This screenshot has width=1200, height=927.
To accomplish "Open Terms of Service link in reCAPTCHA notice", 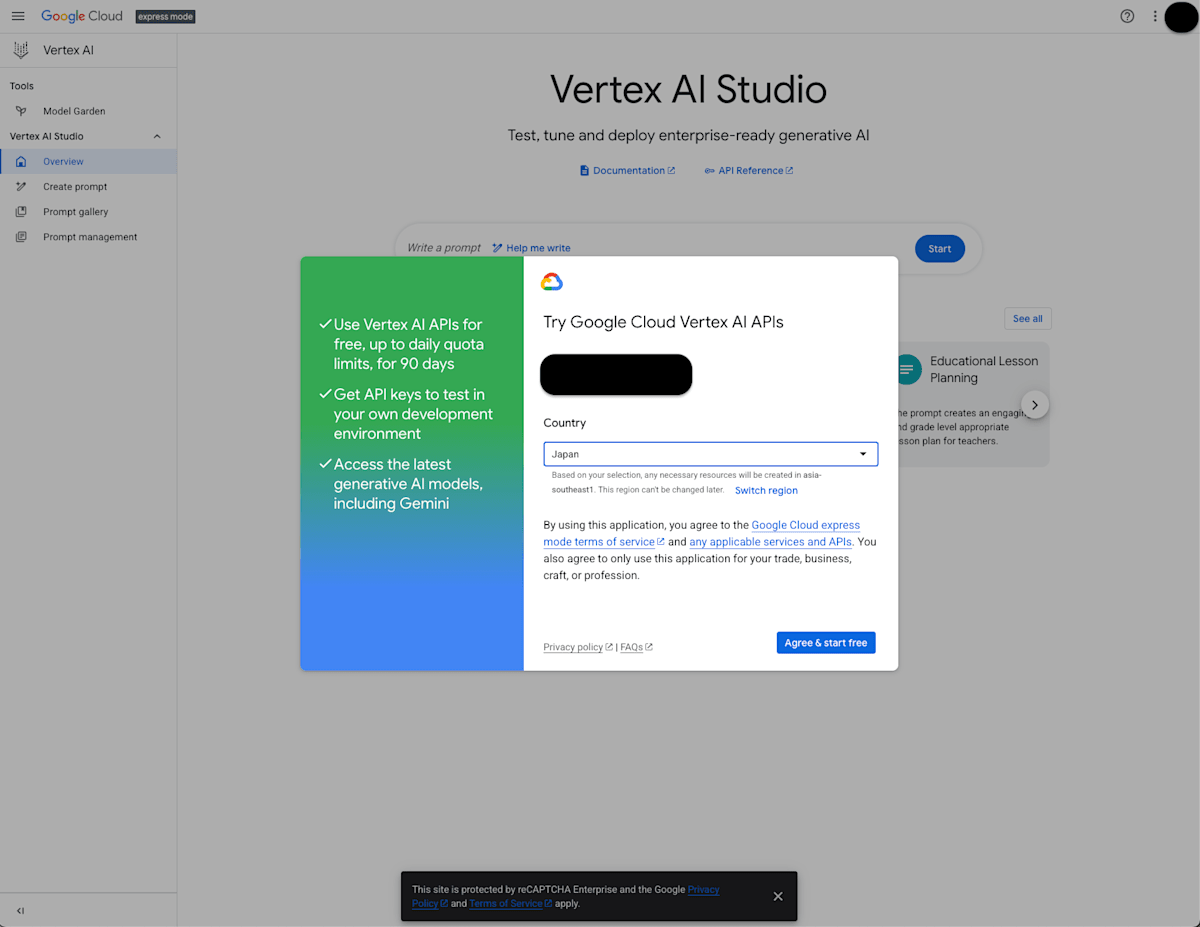I will (510, 904).
